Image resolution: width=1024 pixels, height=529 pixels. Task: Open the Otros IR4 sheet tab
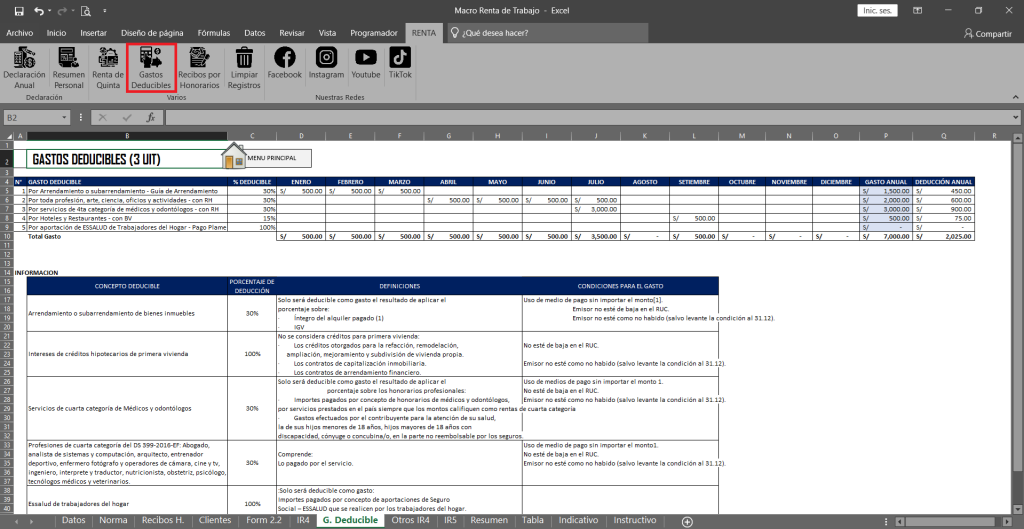410,521
